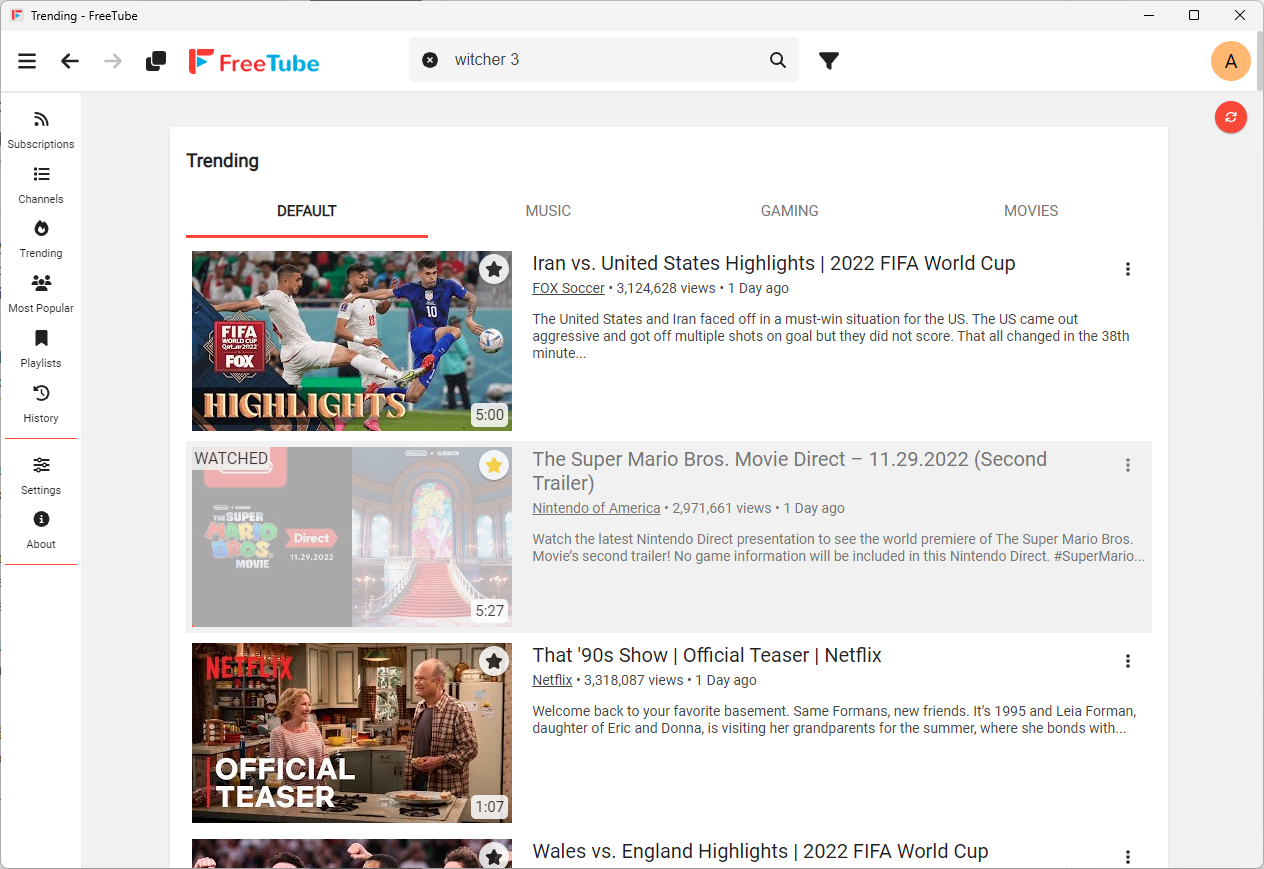Open Subscriptions in the sidebar
Image resolution: width=1264 pixels, height=869 pixels.
pyautogui.click(x=41, y=130)
